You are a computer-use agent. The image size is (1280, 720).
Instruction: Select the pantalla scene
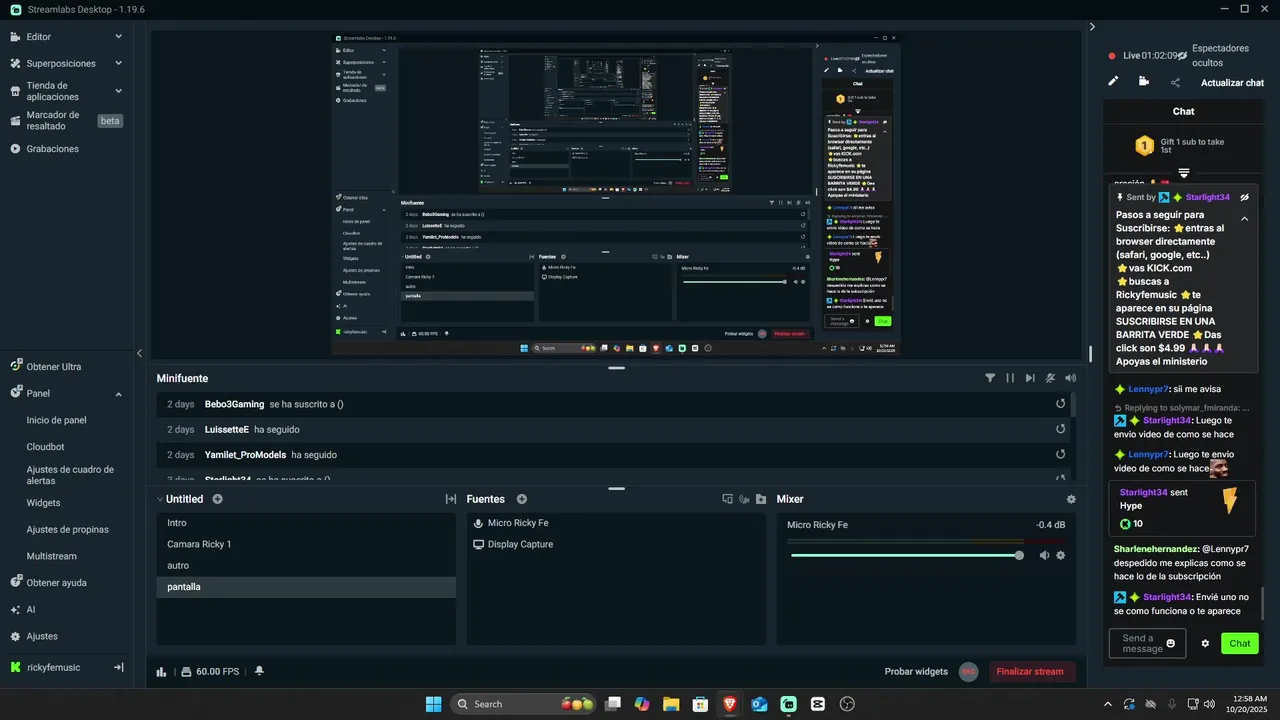tap(306, 587)
